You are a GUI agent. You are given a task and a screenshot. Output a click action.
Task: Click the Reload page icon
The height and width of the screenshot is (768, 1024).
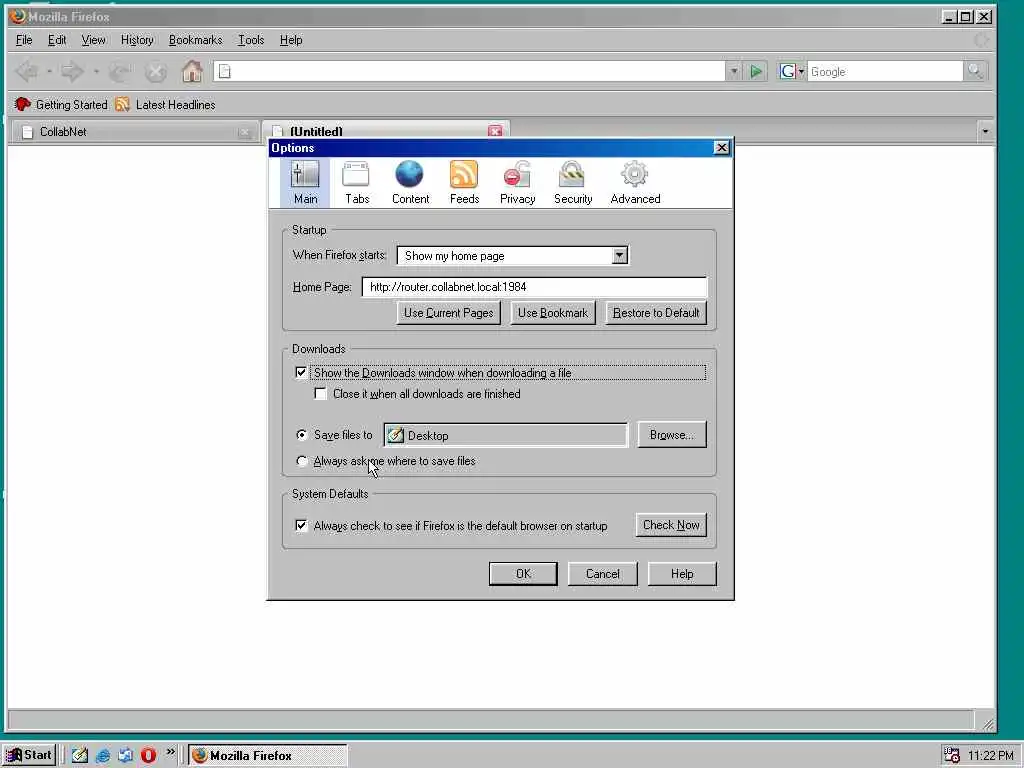coord(120,71)
